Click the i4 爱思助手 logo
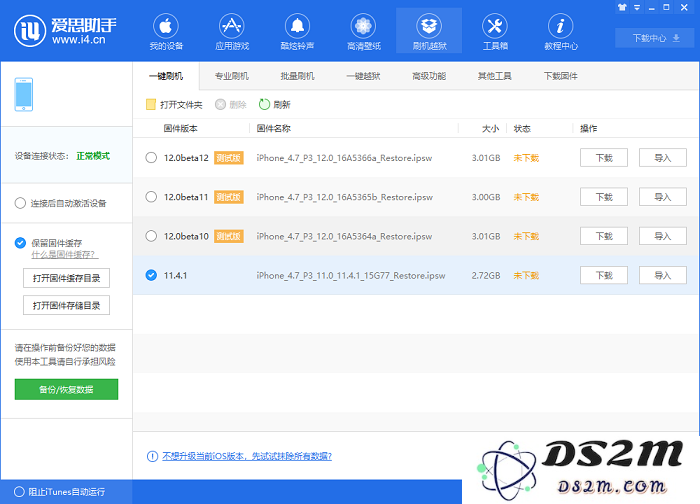This screenshot has height=504, width=700. [65, 30]
